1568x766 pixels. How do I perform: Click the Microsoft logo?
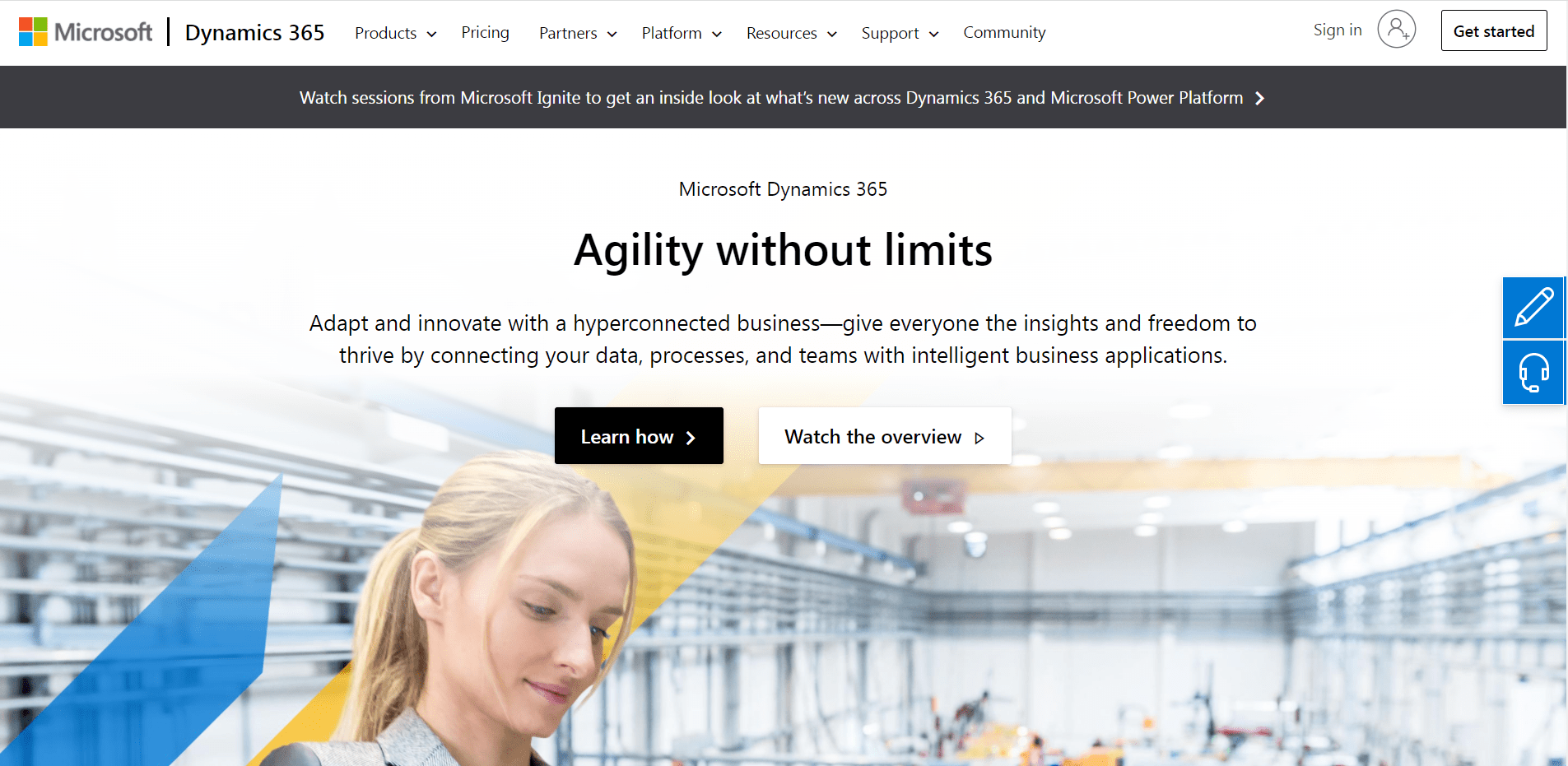(86, 32)
